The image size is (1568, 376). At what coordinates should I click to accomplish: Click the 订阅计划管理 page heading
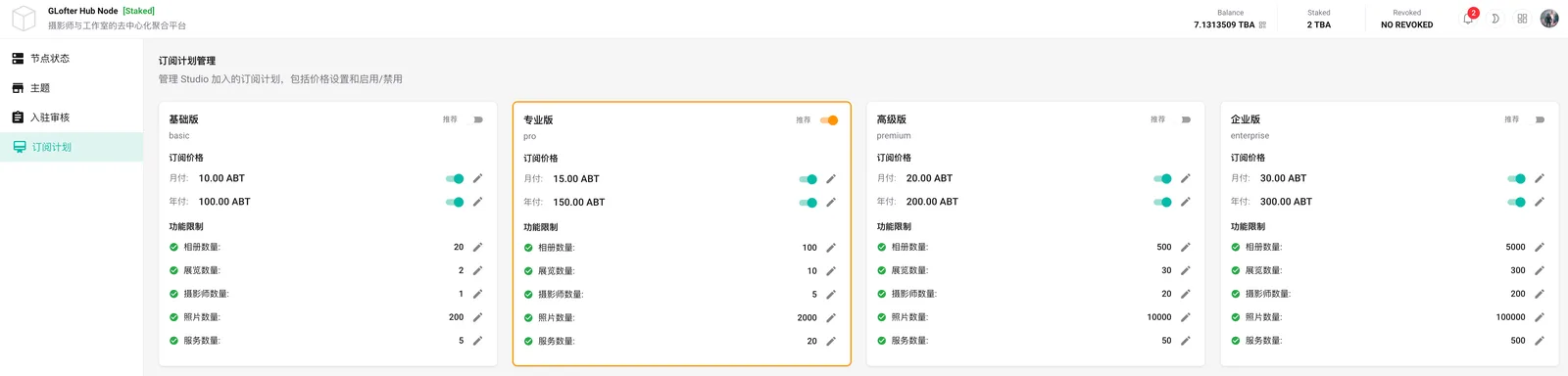tap(187, 61)
